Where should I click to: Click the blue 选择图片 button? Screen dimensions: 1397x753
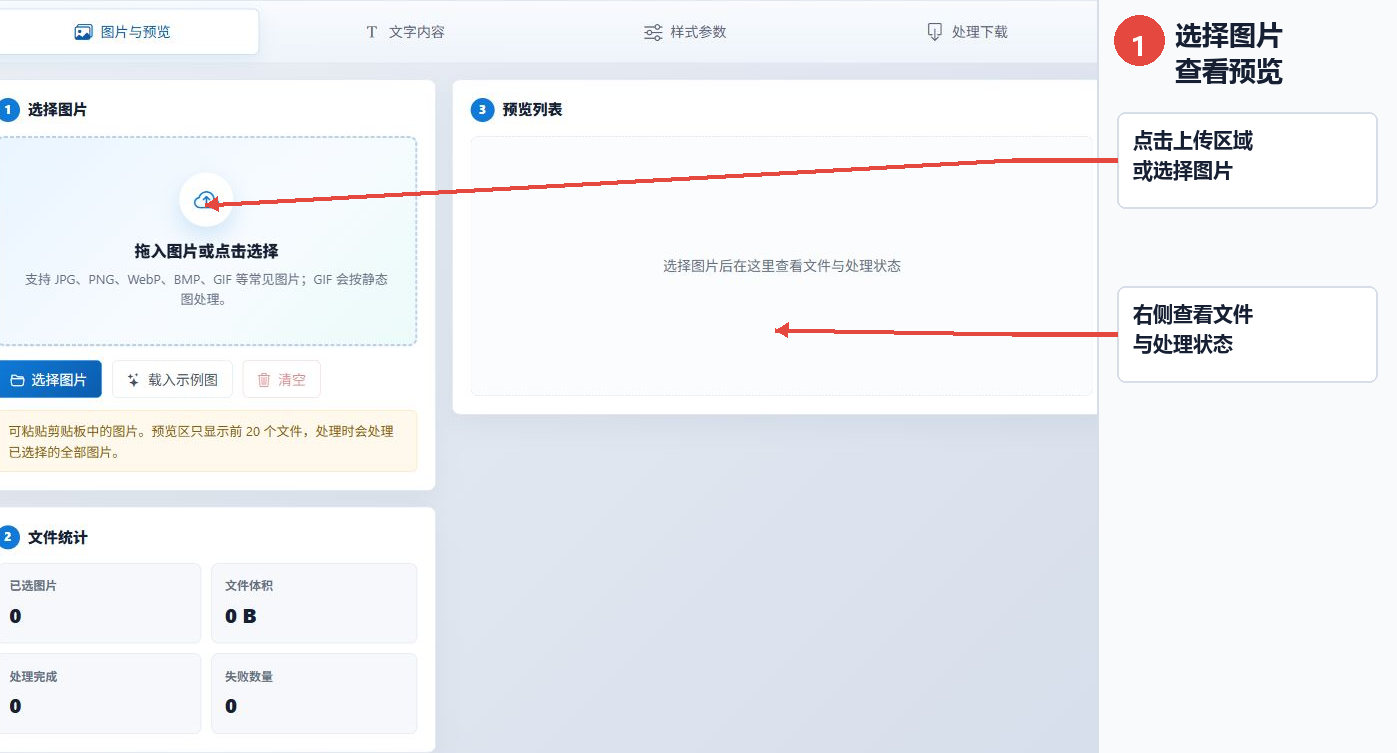(48, 380)
